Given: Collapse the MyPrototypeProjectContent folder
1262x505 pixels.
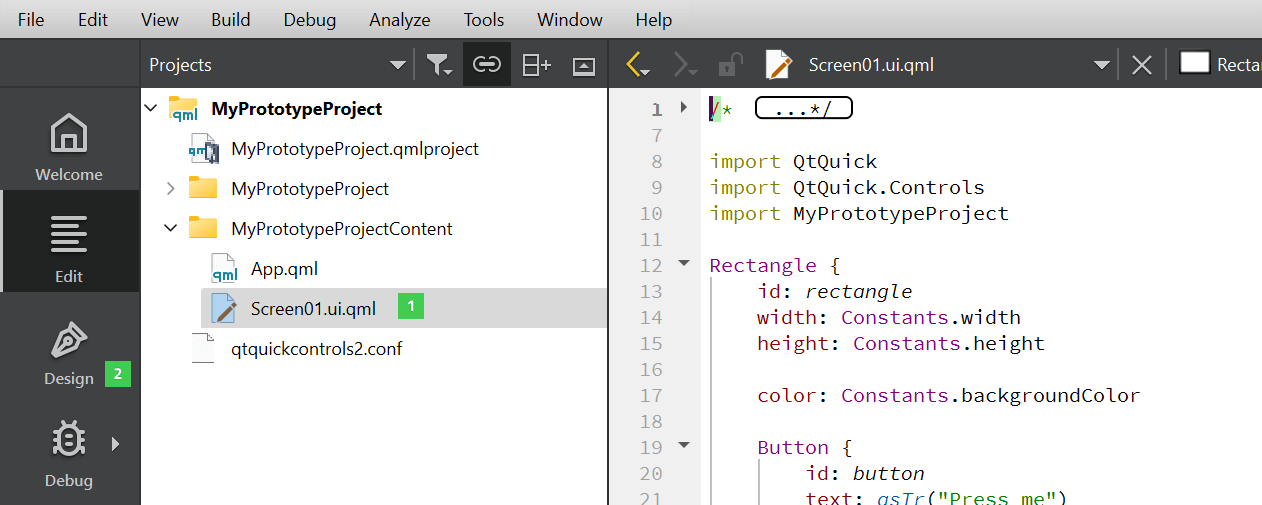Looking at the screenshot, I should [170, 228].
